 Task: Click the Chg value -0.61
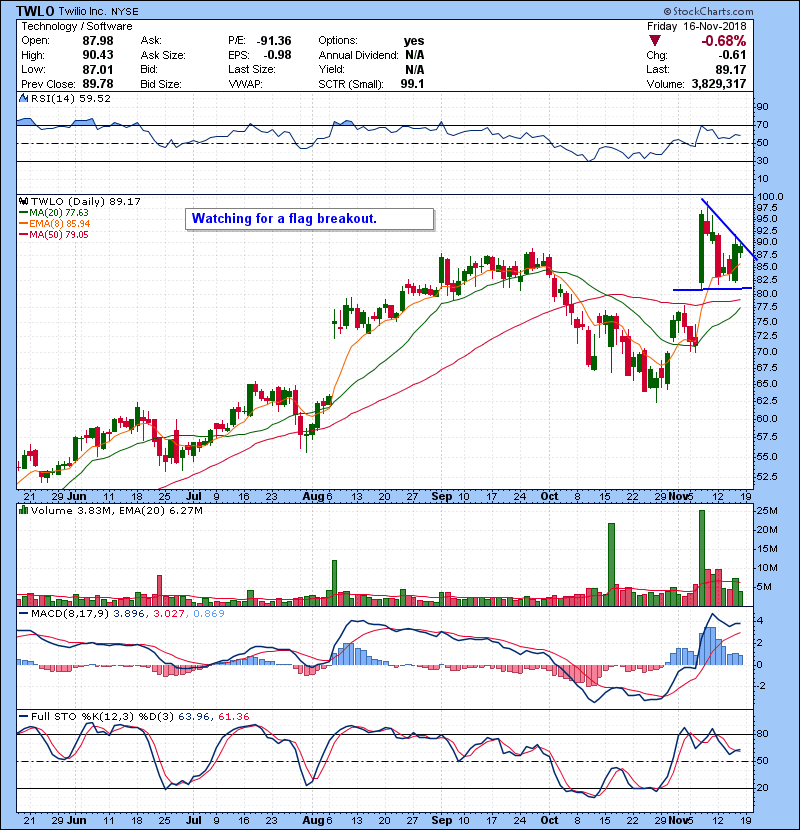[732, 55]
